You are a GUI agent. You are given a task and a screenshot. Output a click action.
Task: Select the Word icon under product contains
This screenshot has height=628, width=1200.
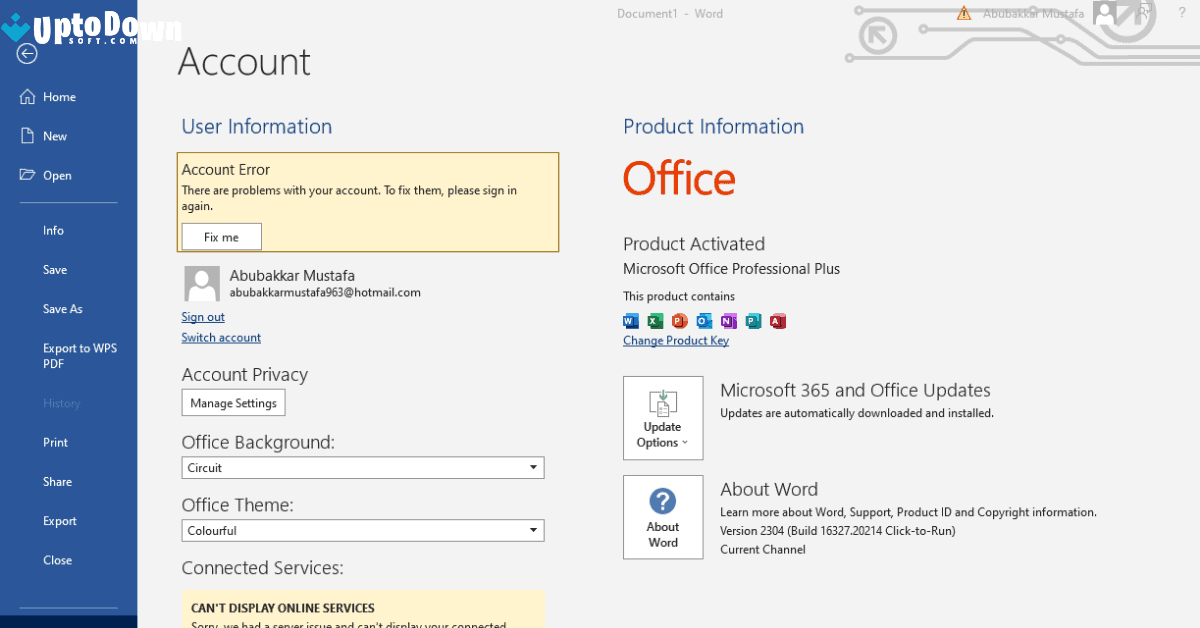pos(631,321)
